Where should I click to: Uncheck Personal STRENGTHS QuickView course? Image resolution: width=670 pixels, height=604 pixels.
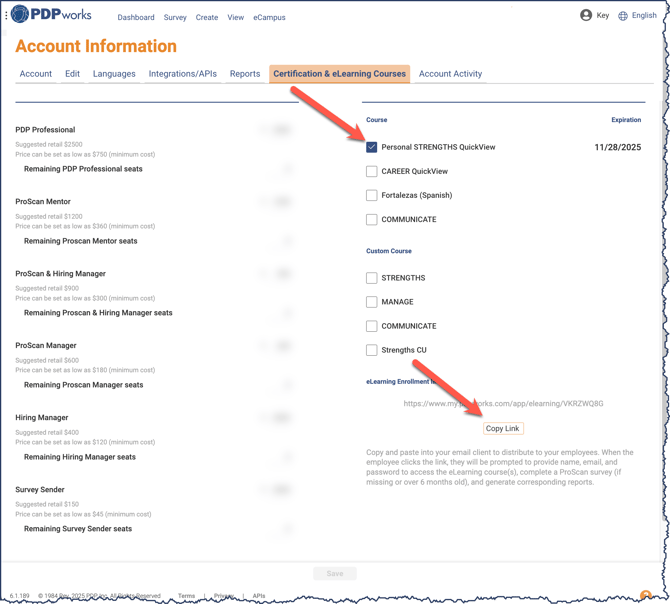[371, 147]
